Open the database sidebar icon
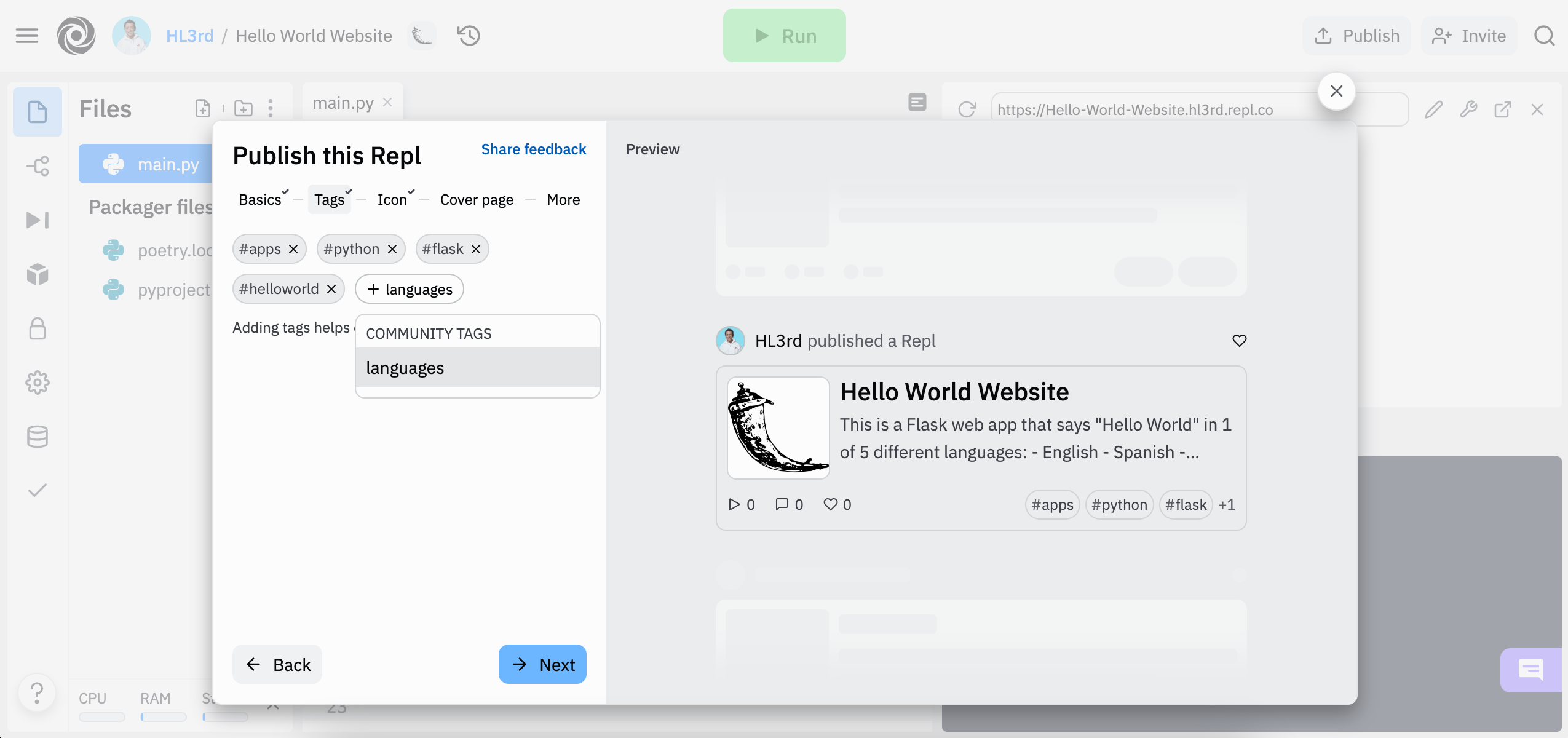Screen dimensions: 1568x738 pyautogui.click(x=38, y=437)
